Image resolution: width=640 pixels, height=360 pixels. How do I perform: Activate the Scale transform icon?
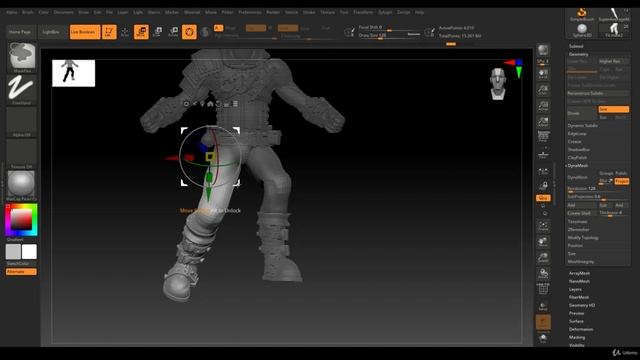coord(157,32)
